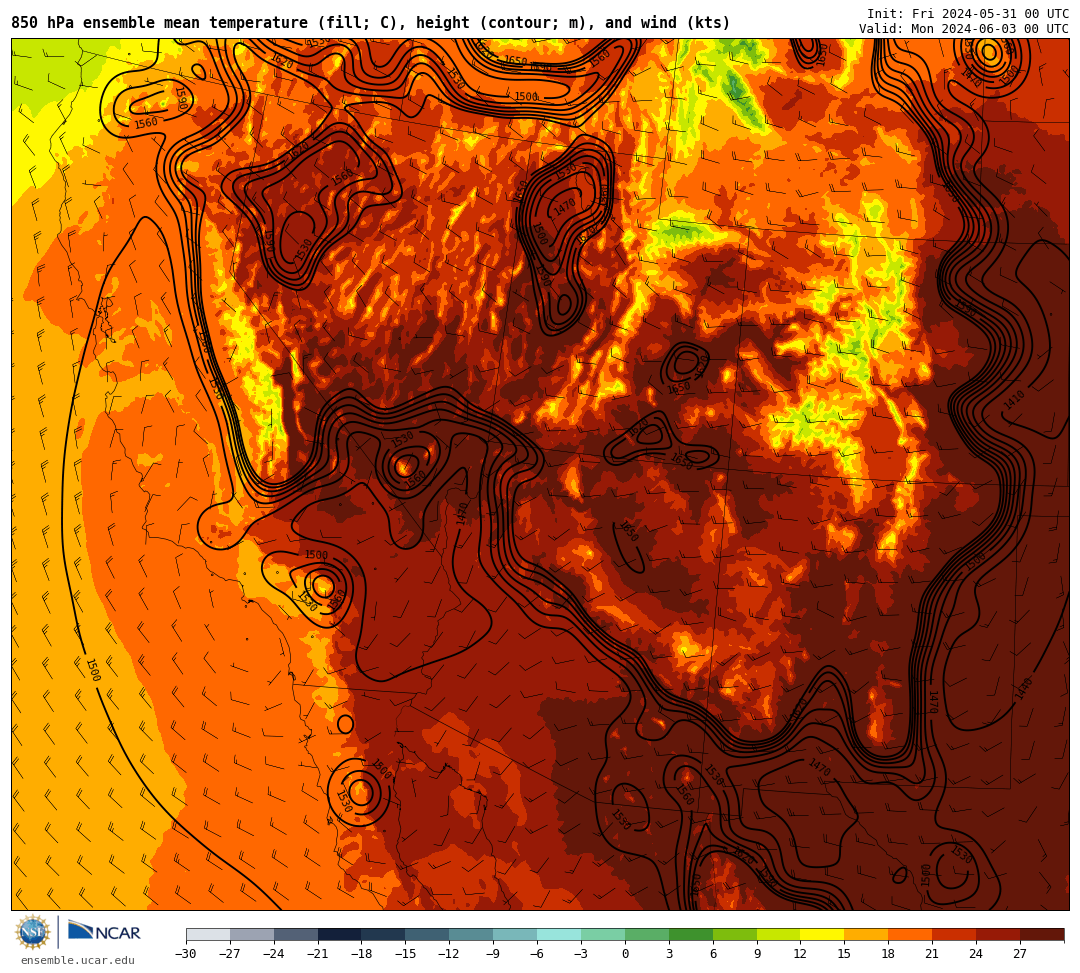Pick the 21 to 24 red-orange swatch
Screen dimensions: 1080x973
[x=955, y=934]
